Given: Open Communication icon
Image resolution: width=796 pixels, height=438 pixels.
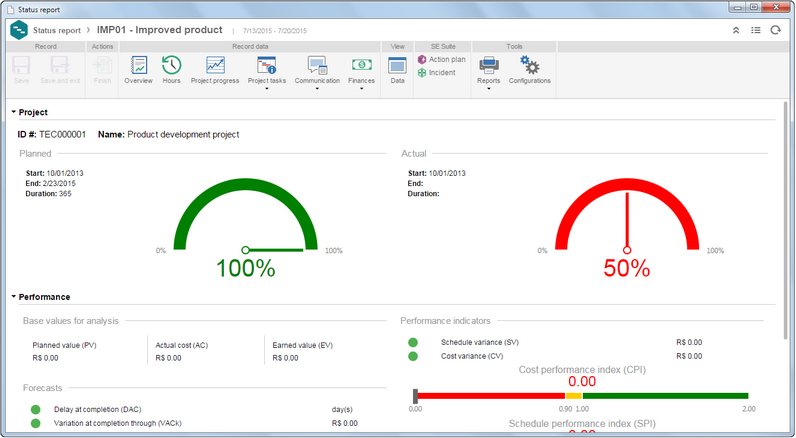Looking at the screenshot, I should (x=317, y=65).
